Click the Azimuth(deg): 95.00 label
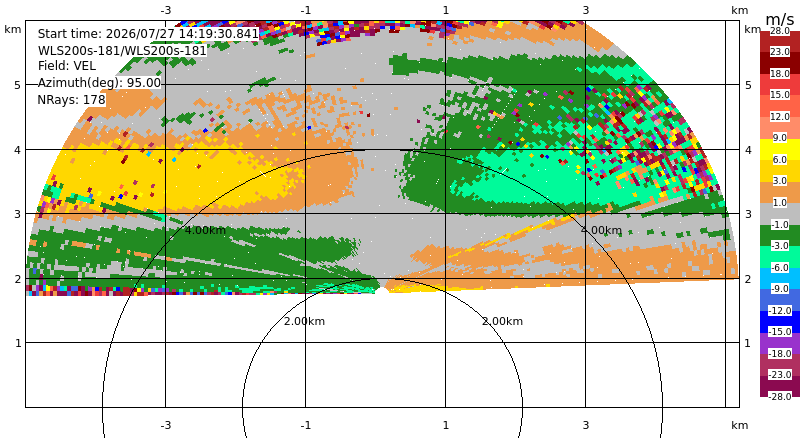800x438 pixels. coord(99,83)
